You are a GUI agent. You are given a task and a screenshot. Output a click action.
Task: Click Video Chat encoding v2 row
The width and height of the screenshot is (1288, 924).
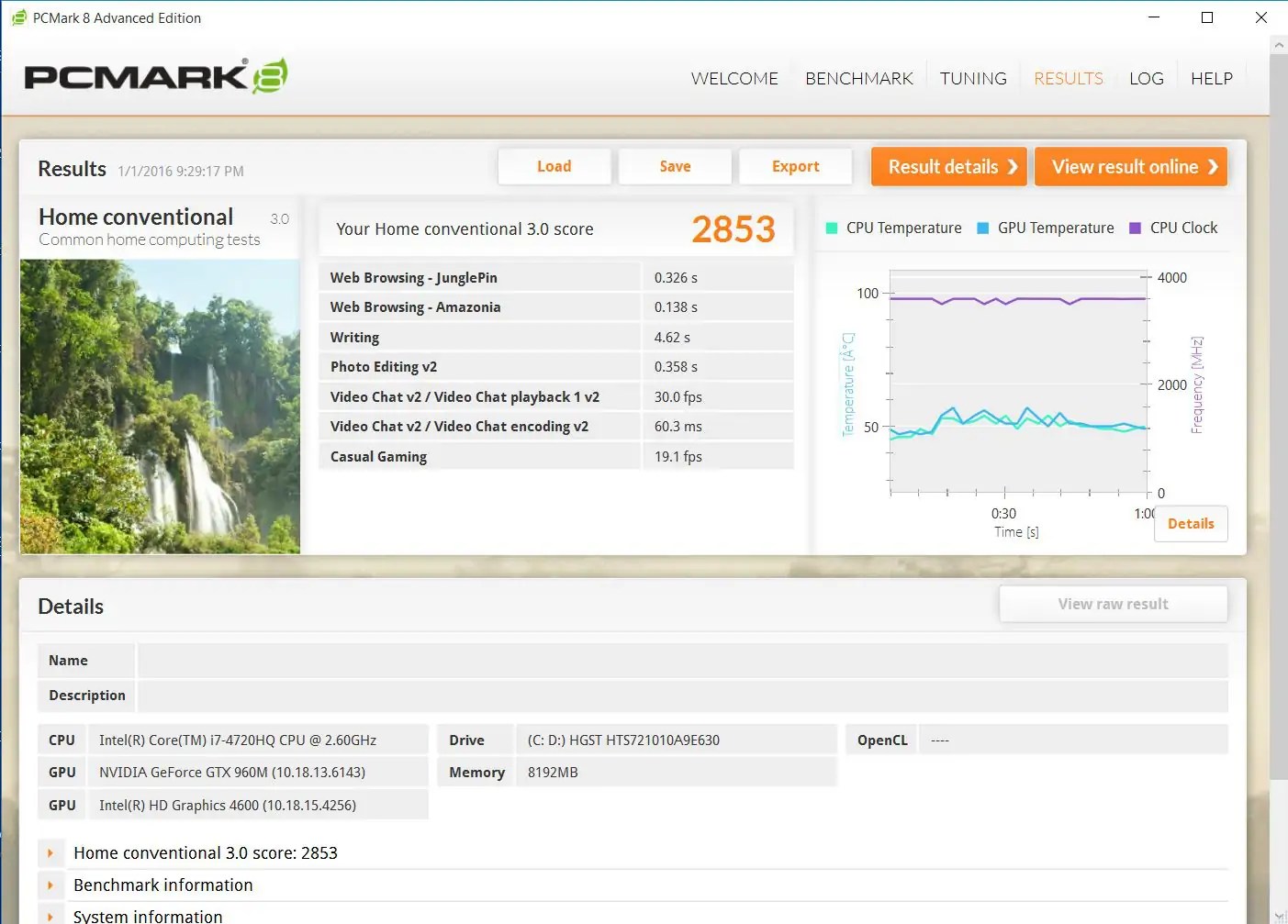tap(556, 427)
